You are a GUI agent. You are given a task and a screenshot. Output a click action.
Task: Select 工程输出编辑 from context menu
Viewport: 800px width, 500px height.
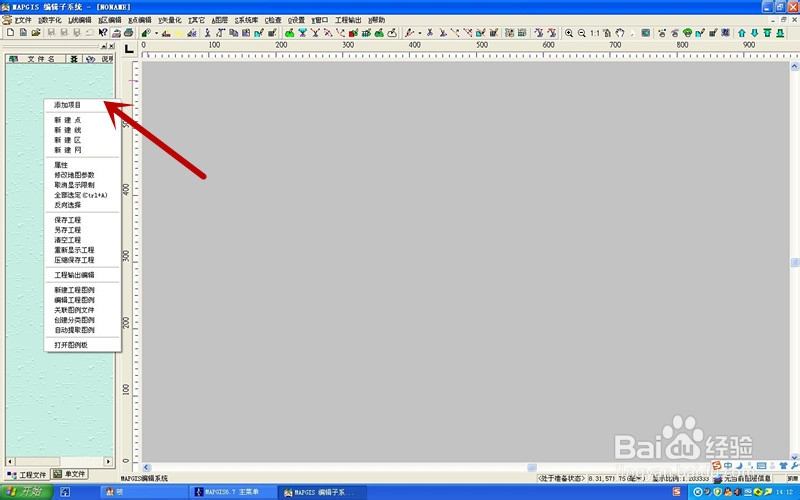tap(83, 275)
